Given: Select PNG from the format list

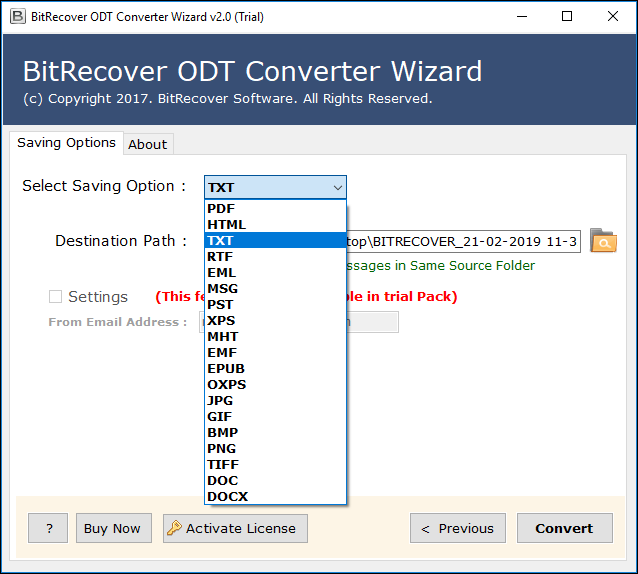Looking at the screenshot, I should click(x=275, y=448).
